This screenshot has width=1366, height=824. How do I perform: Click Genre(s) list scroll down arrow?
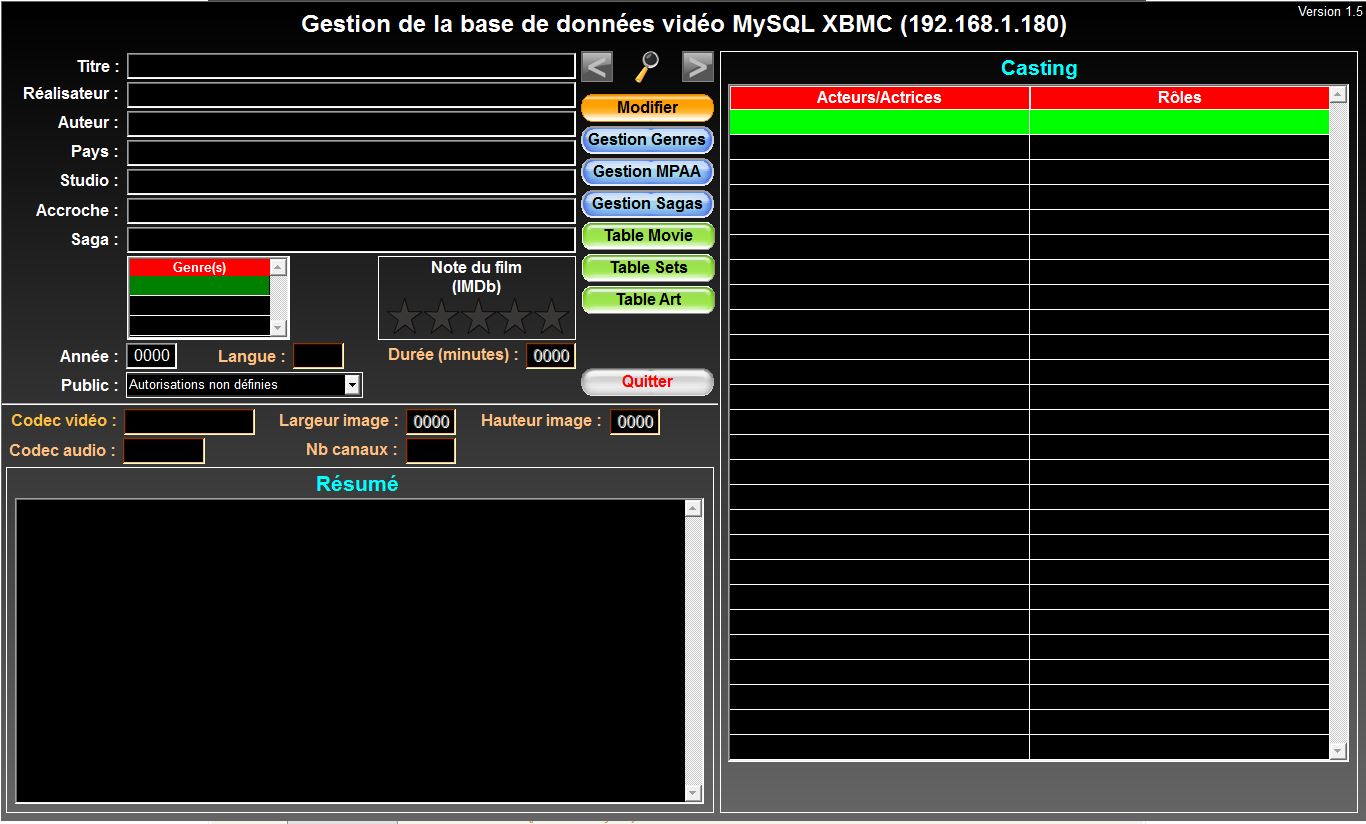[x=279, y=328]
